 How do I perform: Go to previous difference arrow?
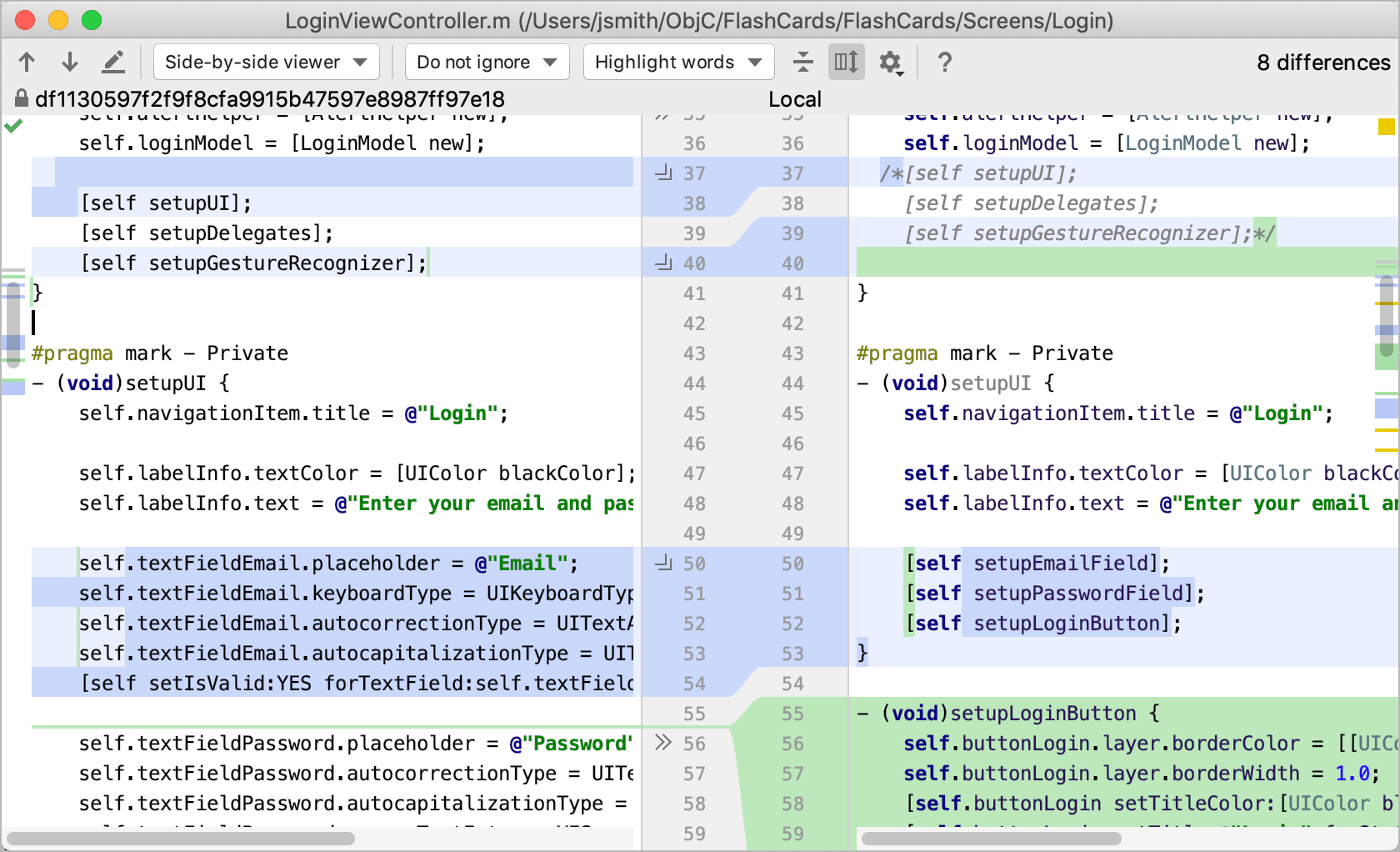click(x=27, y=62)
